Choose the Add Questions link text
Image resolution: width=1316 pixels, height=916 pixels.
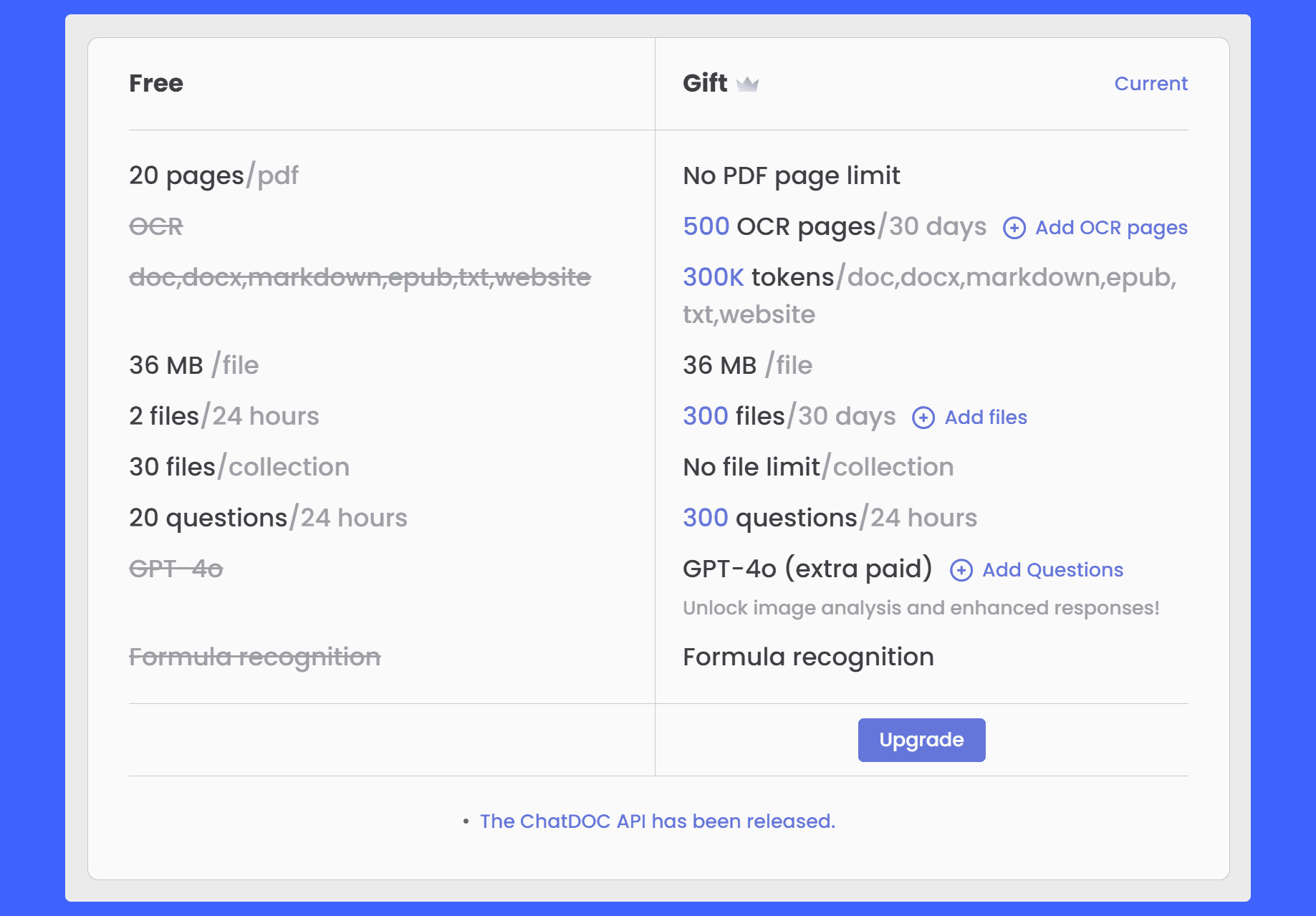1052,570
